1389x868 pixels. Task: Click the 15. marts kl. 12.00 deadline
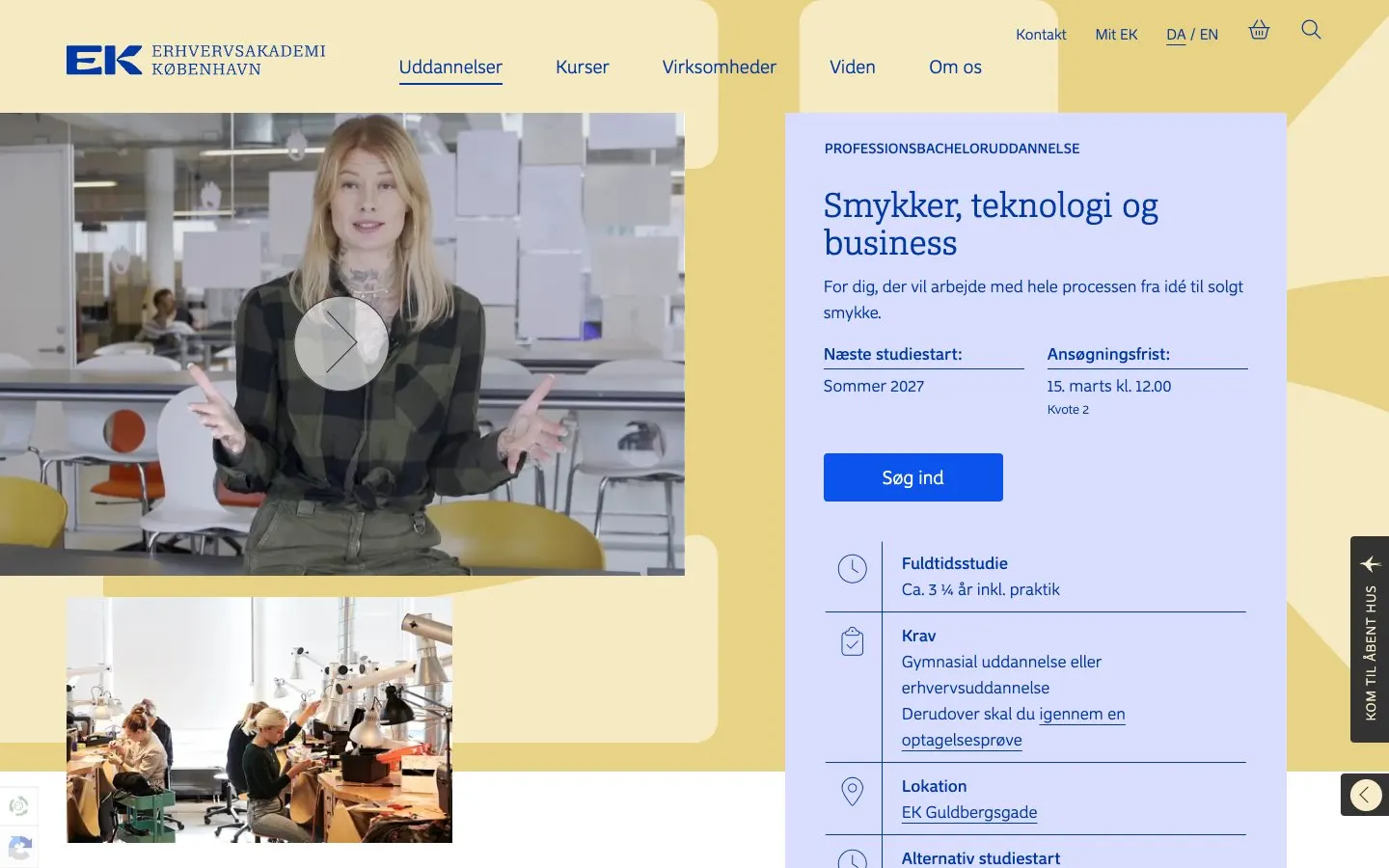pyautogui.click(x=1109, y=386)
